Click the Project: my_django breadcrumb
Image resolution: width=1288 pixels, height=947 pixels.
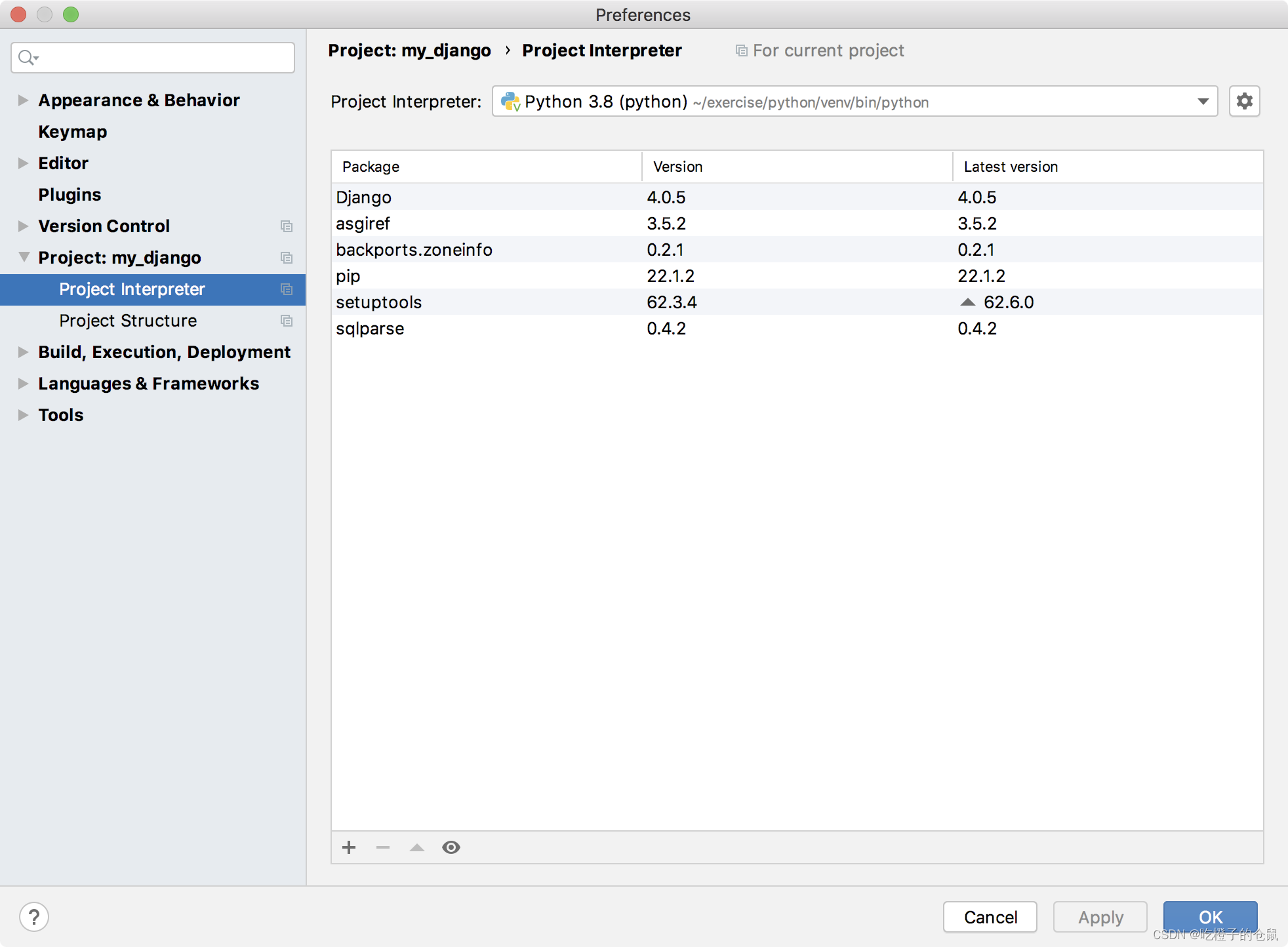(409, 50)
